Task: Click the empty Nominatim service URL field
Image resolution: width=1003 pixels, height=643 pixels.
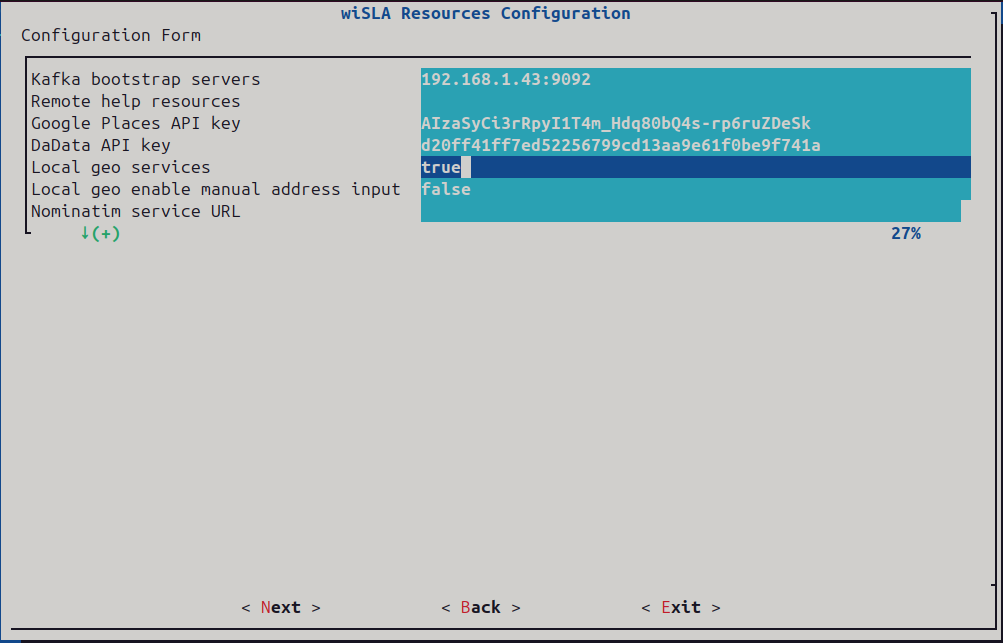Action: 690,211
